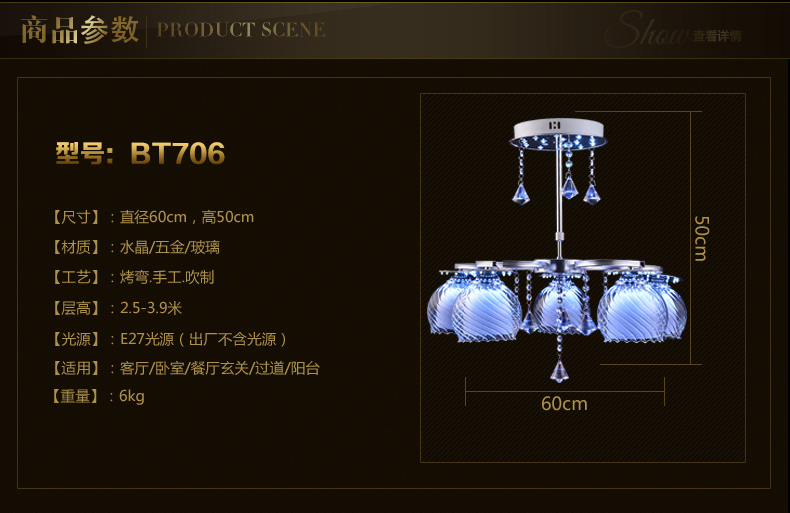Click the Show script logo
Image resolution: width=790 pixels, height=513 pixels.
[647, 30]
